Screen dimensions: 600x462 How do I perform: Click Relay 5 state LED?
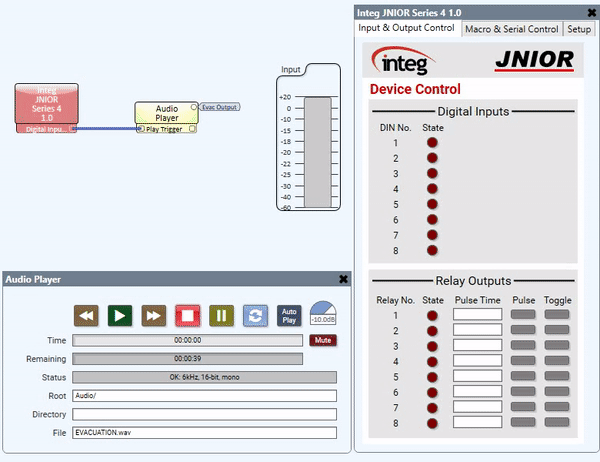click(432, 377)
